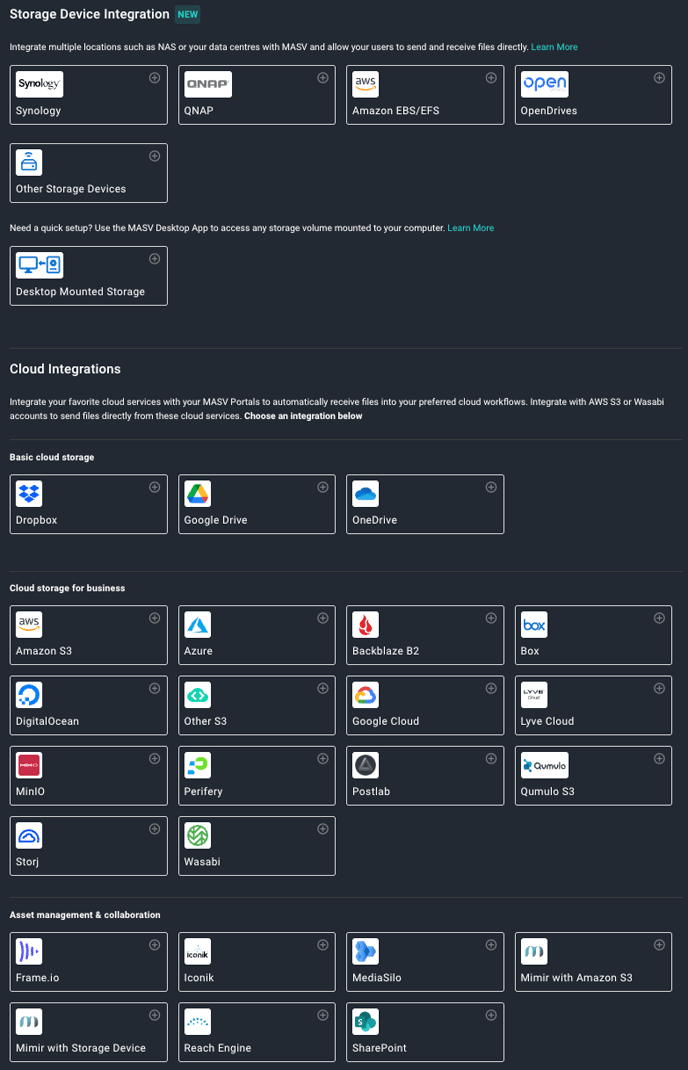The image size is (688, 1070).
Task: Click the Other Storage Devices icon
Action: tap(29, 162)
